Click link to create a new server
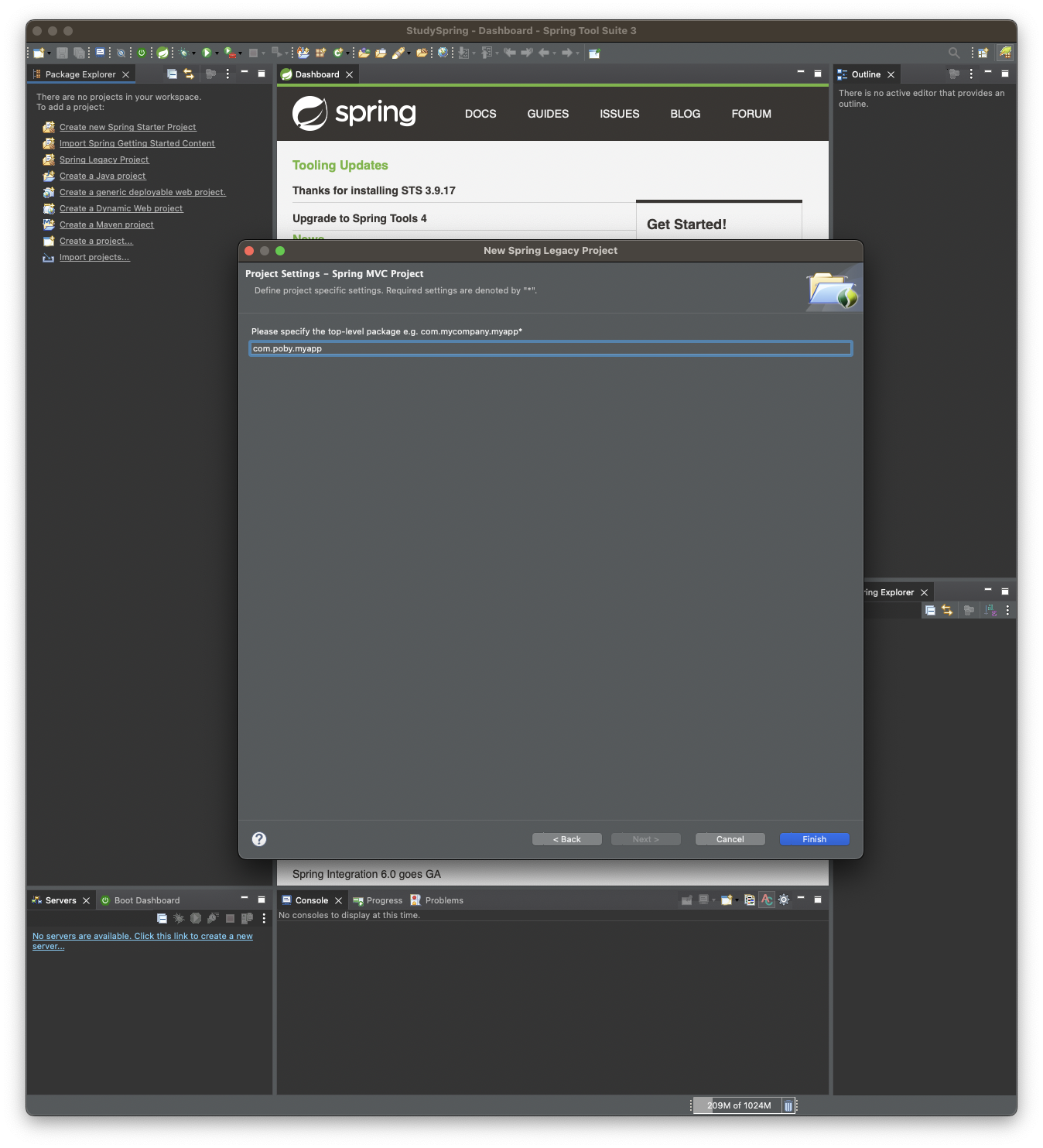Screen dimensions: 1043x1148 tap(142, 941)
